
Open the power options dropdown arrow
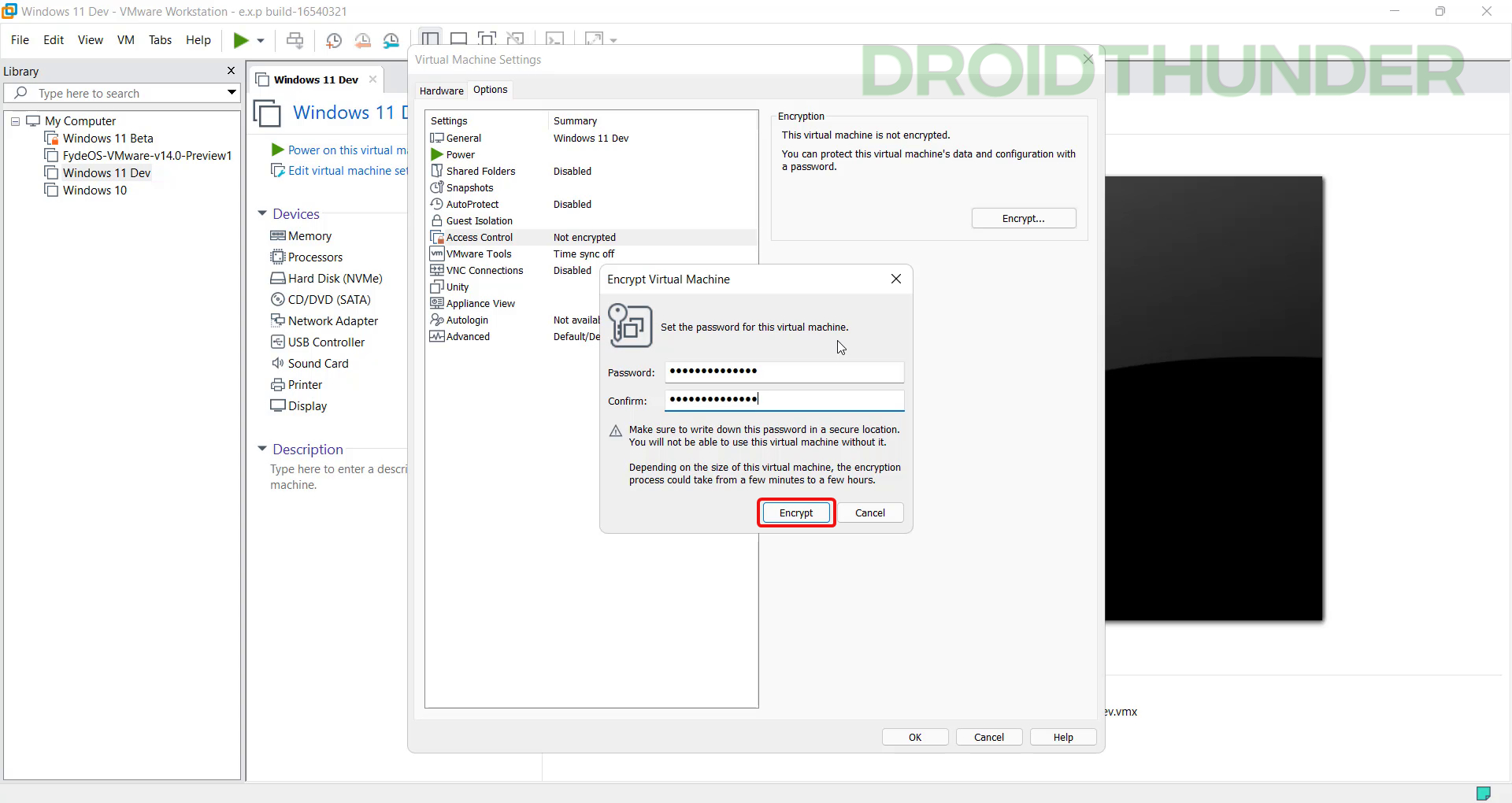[x=261, y=41]
